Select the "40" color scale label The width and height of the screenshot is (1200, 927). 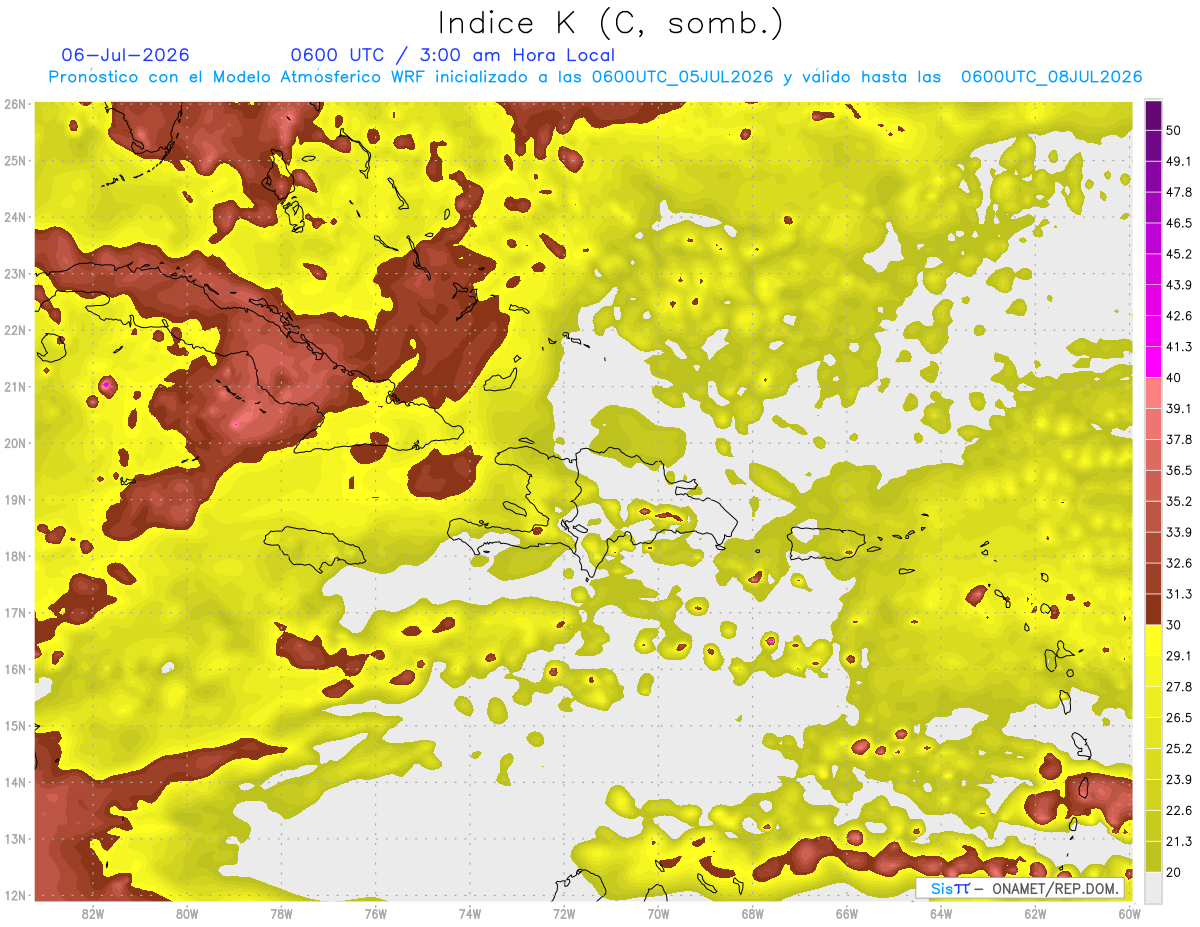1174,378
